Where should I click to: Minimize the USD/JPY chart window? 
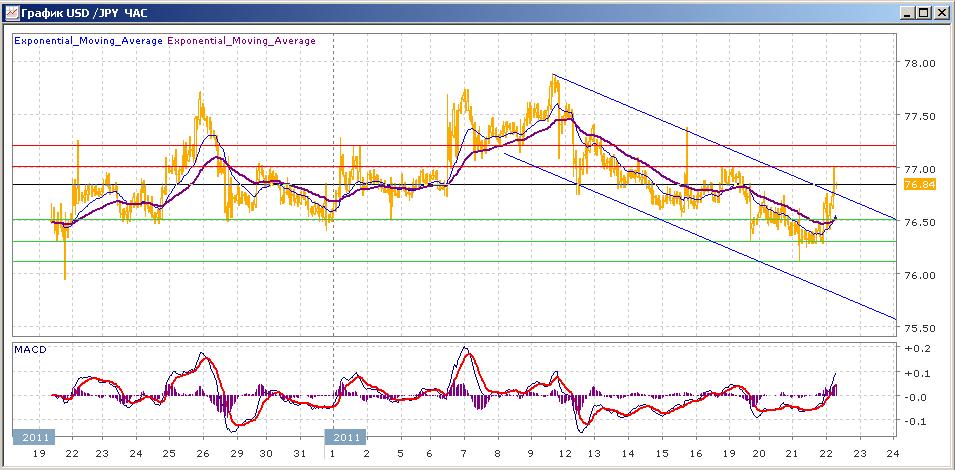[x=908, y=12]
